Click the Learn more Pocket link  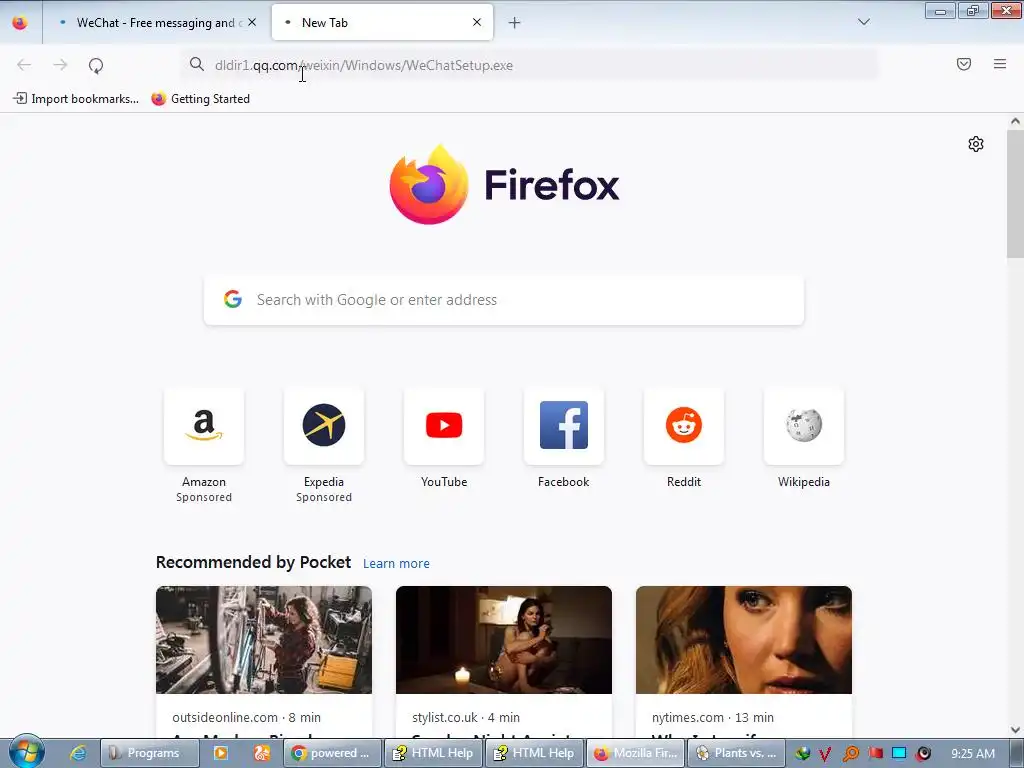click(396, 564)
